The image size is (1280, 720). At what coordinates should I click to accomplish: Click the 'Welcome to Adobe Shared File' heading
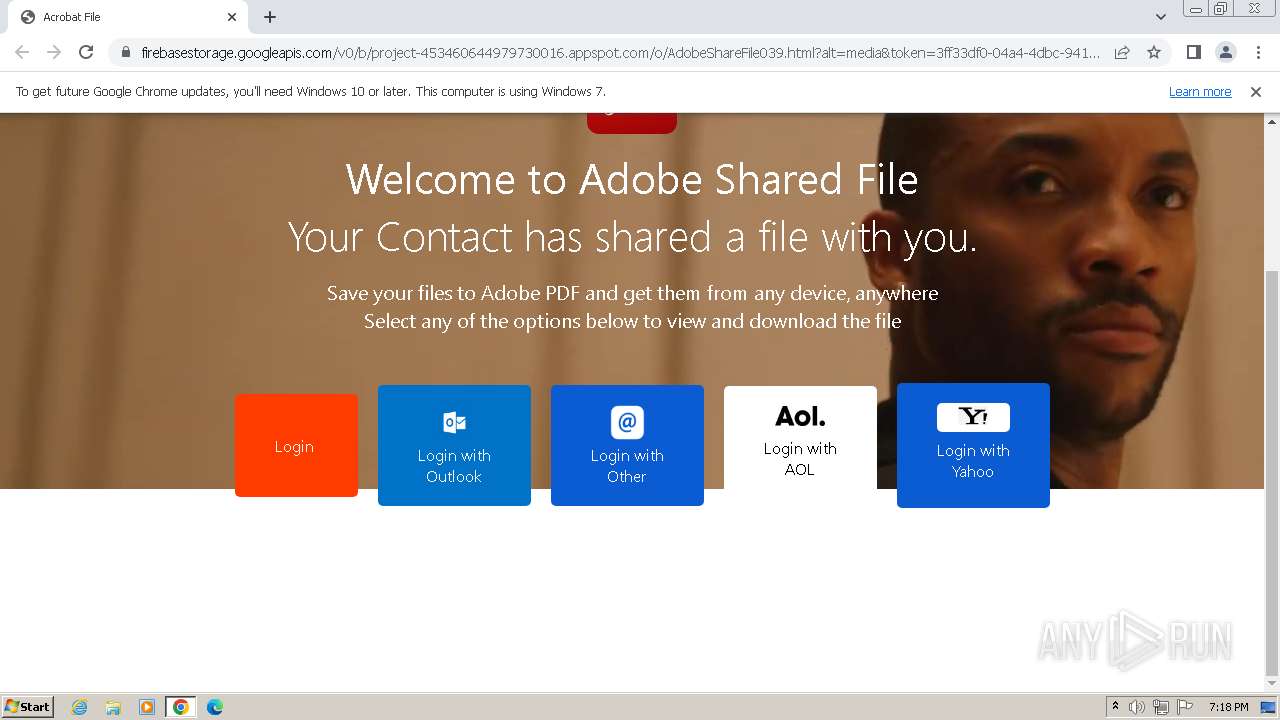pyautogui.click(x=632, y=180)
